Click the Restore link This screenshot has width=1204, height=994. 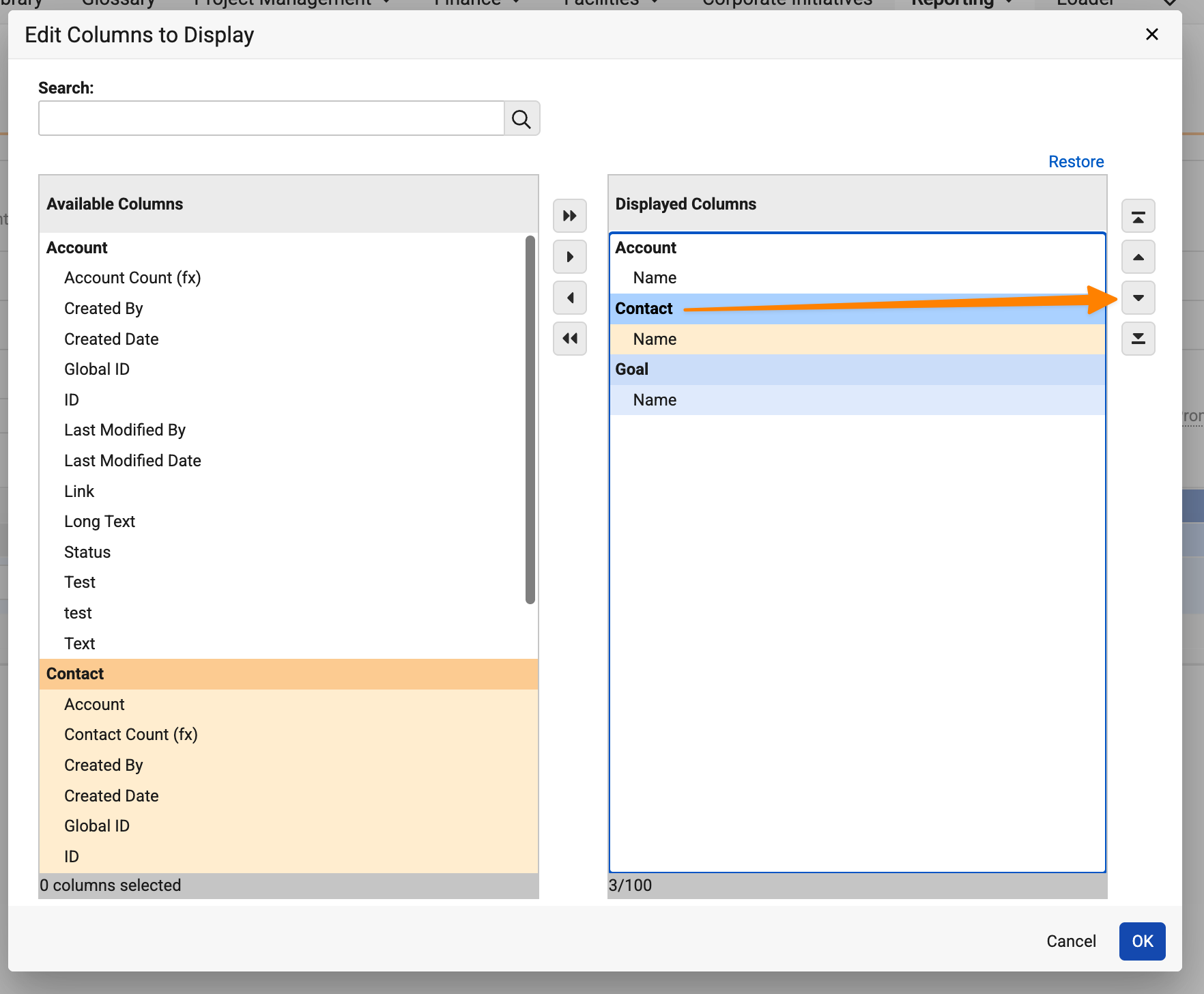1076,162
